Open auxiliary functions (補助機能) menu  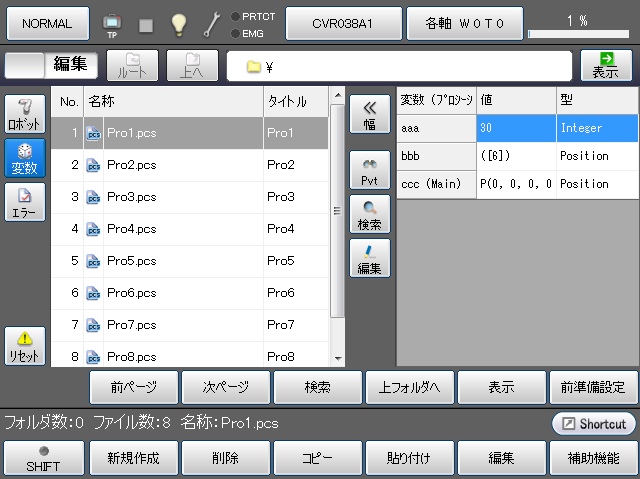pyautogui.click(x=593, y=459)
